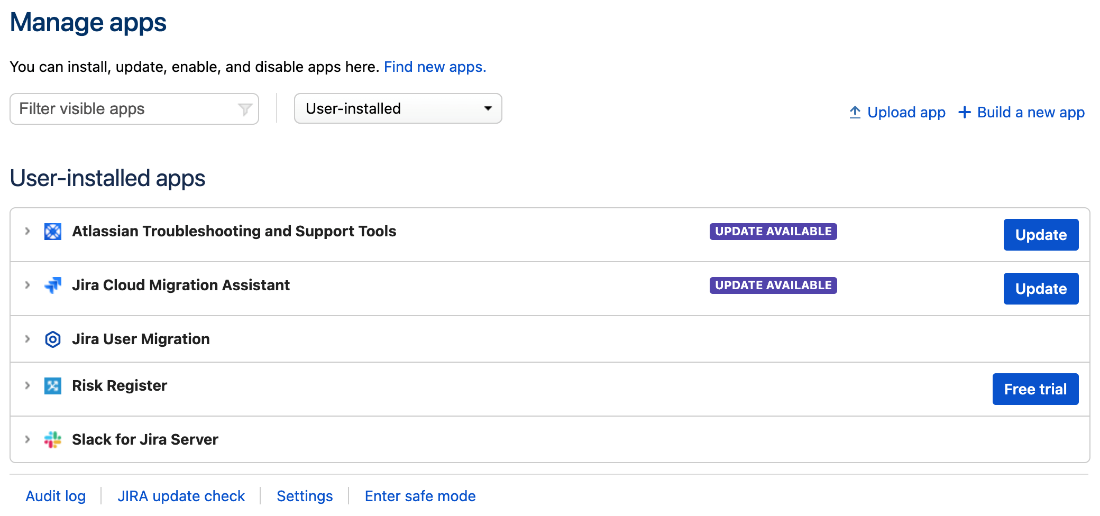Click the Jira Cloud Migration Assistant icon
This screenshot has height=516, width=1100.
pos(53,285)
